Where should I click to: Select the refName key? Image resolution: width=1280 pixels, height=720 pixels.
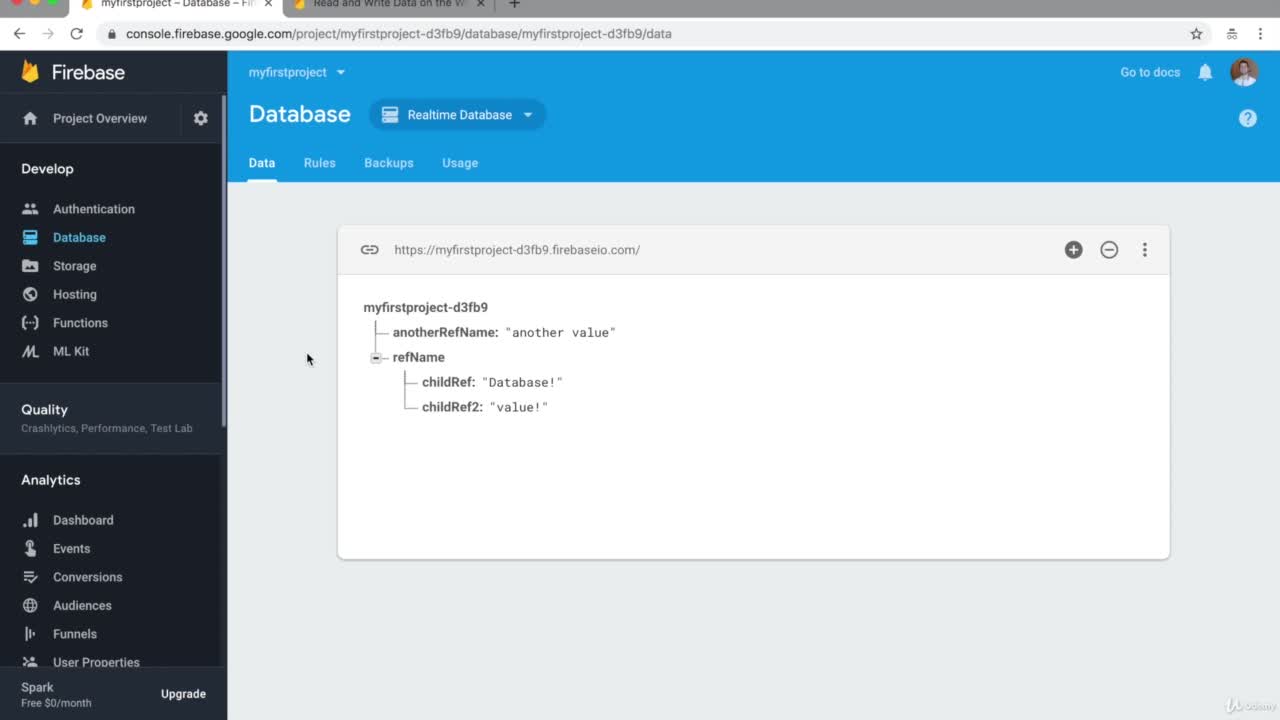418,357
